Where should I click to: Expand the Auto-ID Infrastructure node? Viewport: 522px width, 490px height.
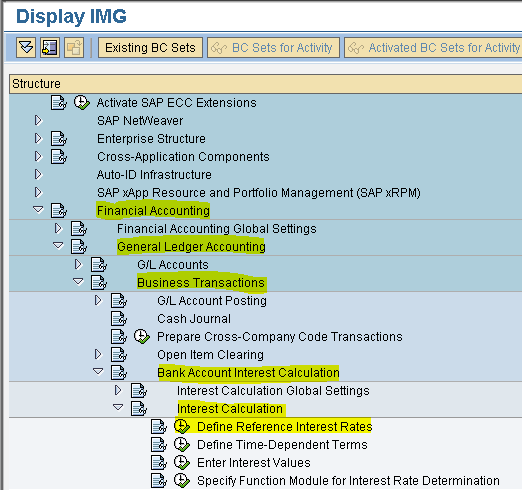point(38,174)
